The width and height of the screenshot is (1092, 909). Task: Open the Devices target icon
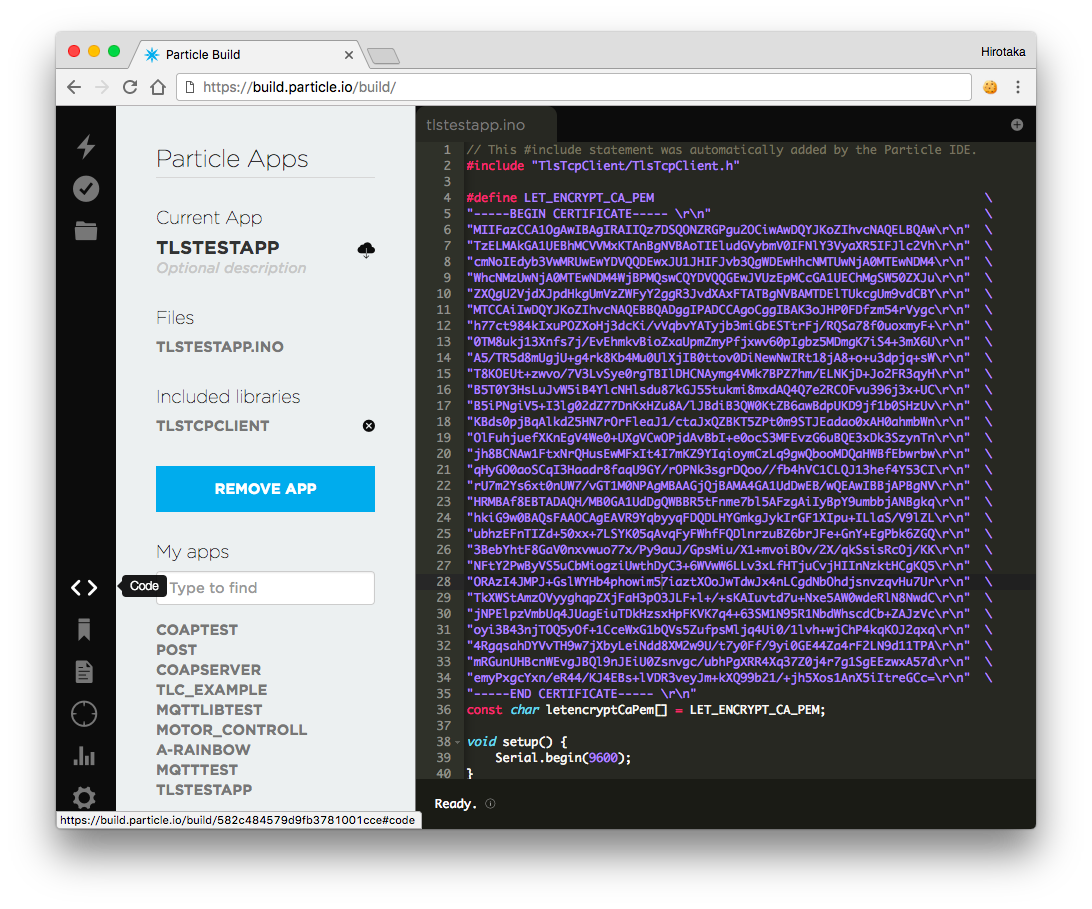pos(84,714)
